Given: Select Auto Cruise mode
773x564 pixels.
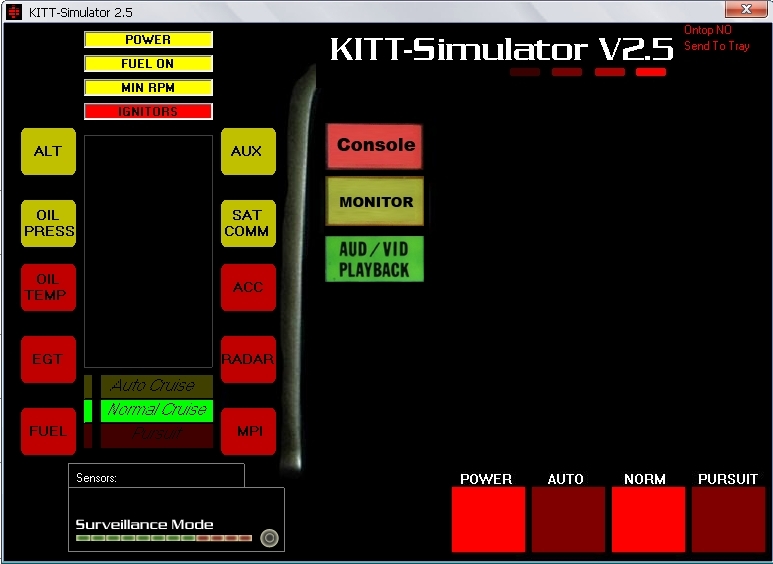Looking at the screenshot, I should pyautogui.click(x=157, y=386).
